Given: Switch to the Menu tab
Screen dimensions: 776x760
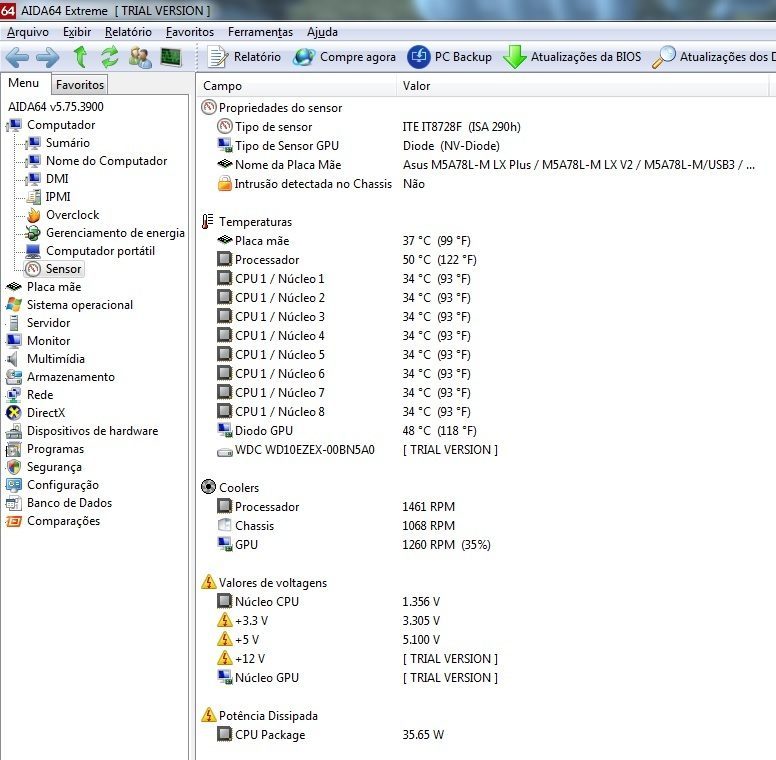Looking at the screenshot, I should pyautogui.click(x=24, y=83).
